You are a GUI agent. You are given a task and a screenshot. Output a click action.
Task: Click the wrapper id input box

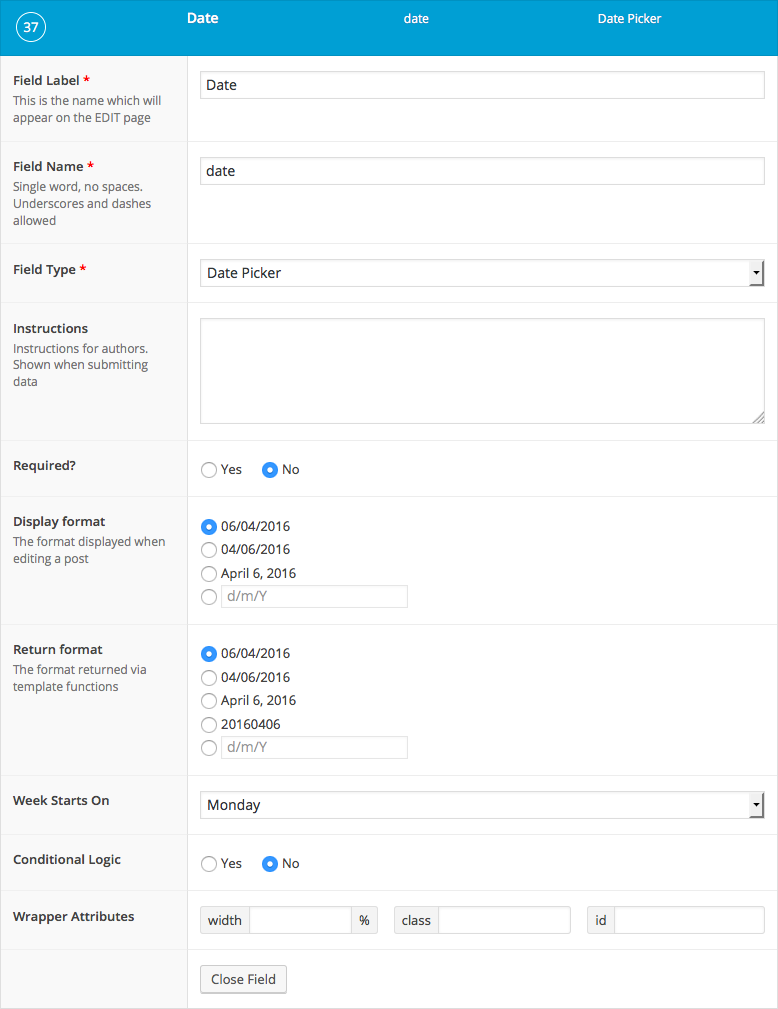(x=689, y=920)
